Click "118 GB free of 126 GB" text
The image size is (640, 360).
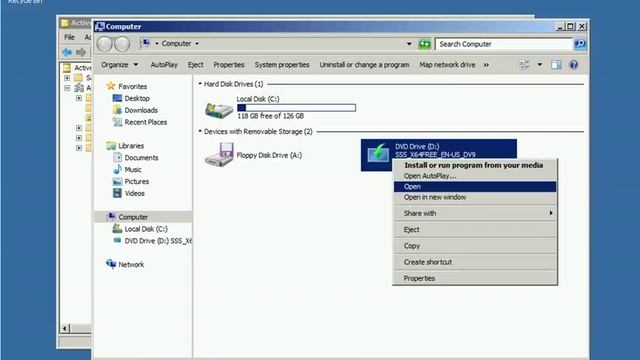(x=271, y=116)
